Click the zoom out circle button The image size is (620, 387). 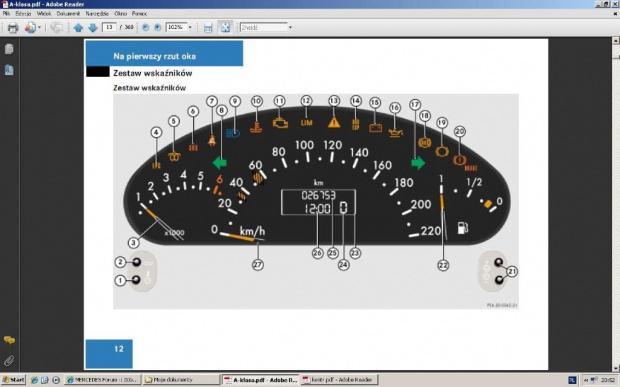click(146, 27)
